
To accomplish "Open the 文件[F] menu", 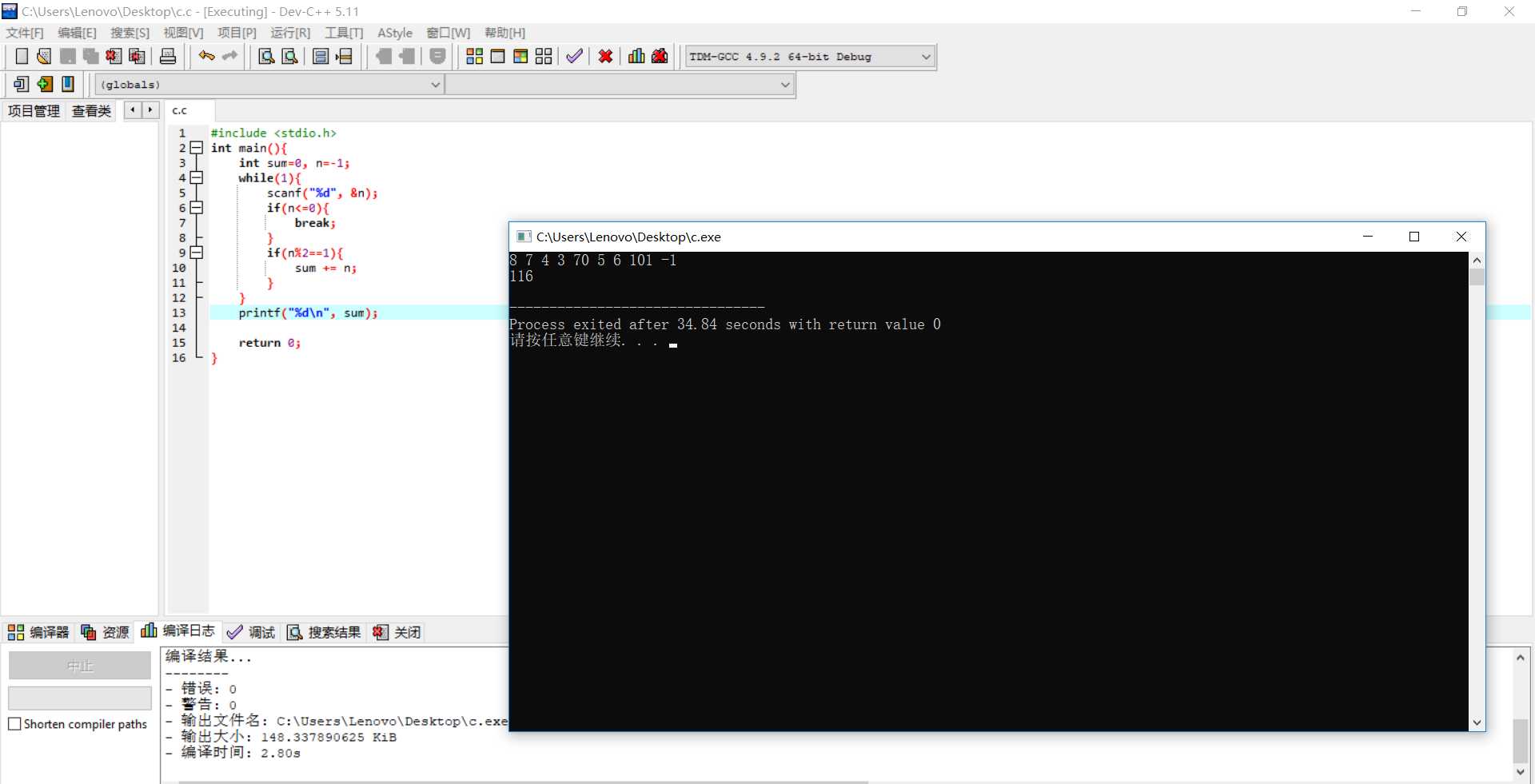I will tap(25, 33).
